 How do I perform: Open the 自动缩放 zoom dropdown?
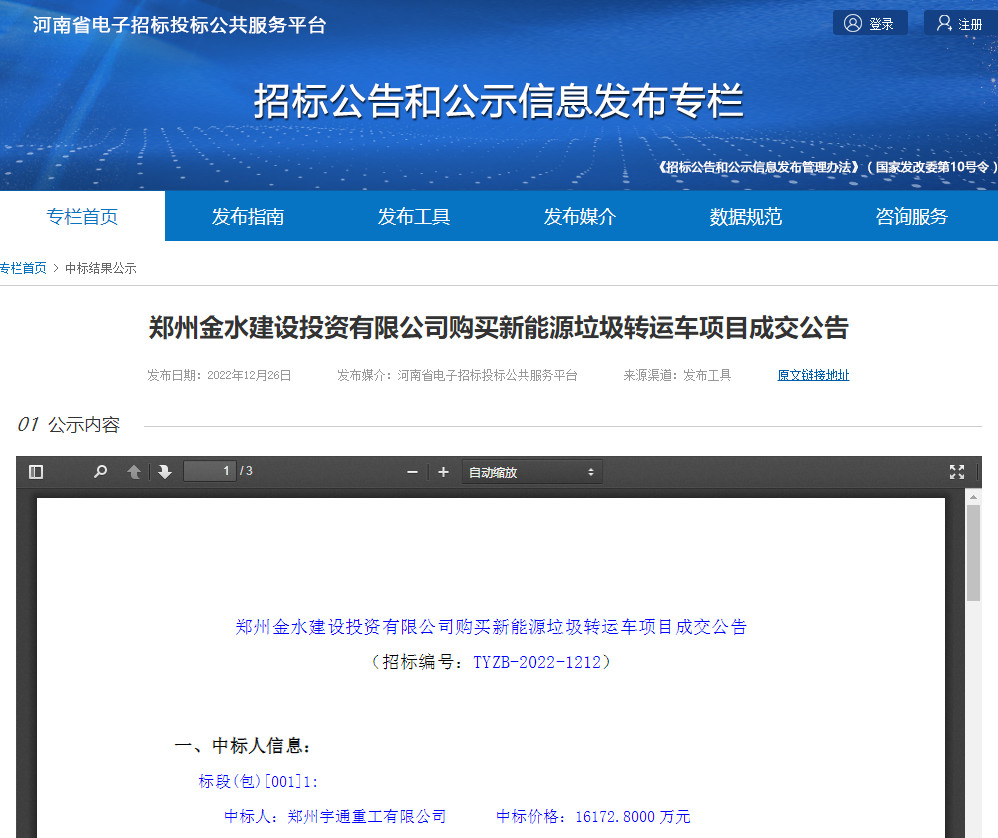(531, 472)
